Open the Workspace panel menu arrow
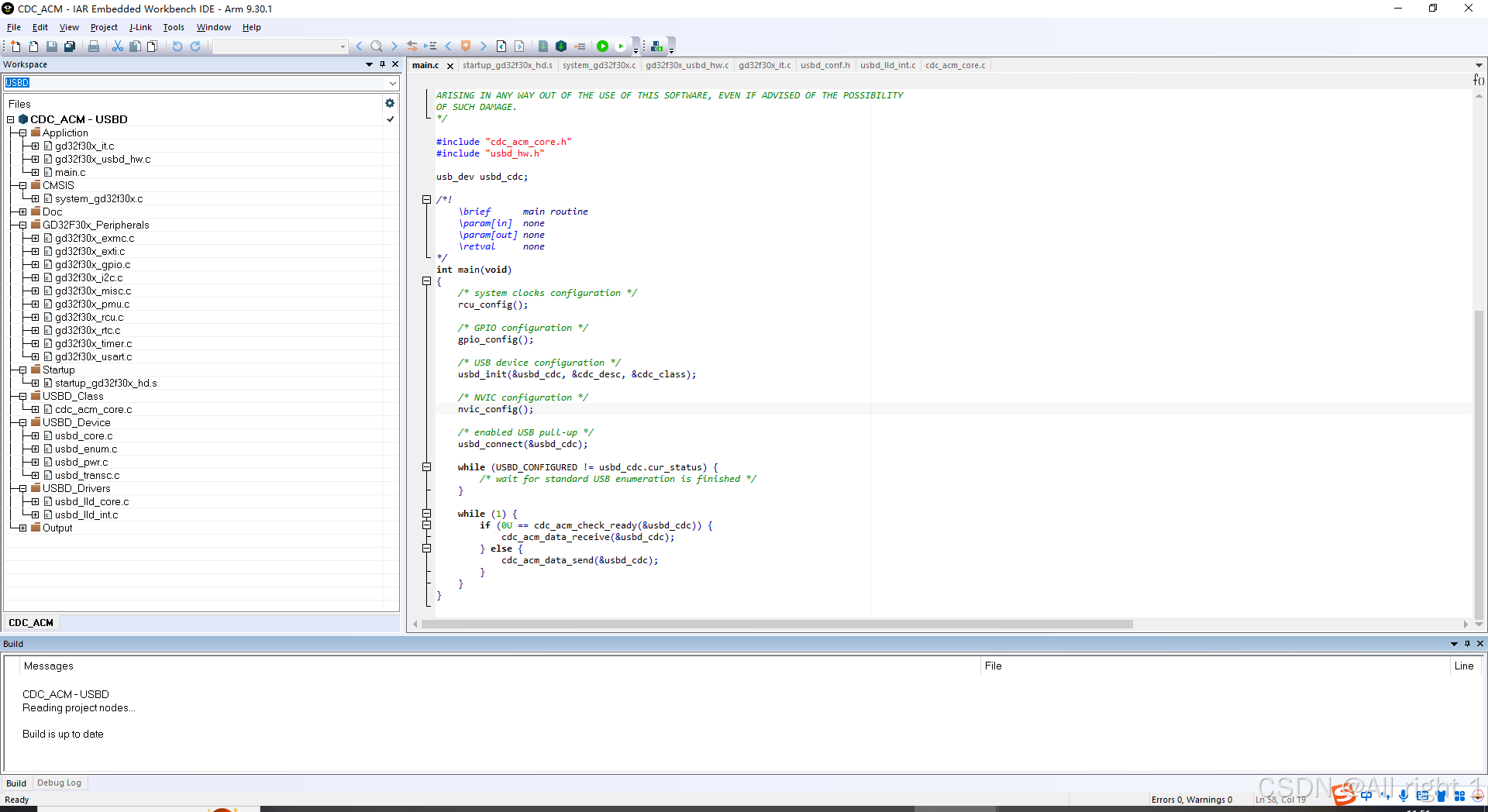 tap(369, 64)
